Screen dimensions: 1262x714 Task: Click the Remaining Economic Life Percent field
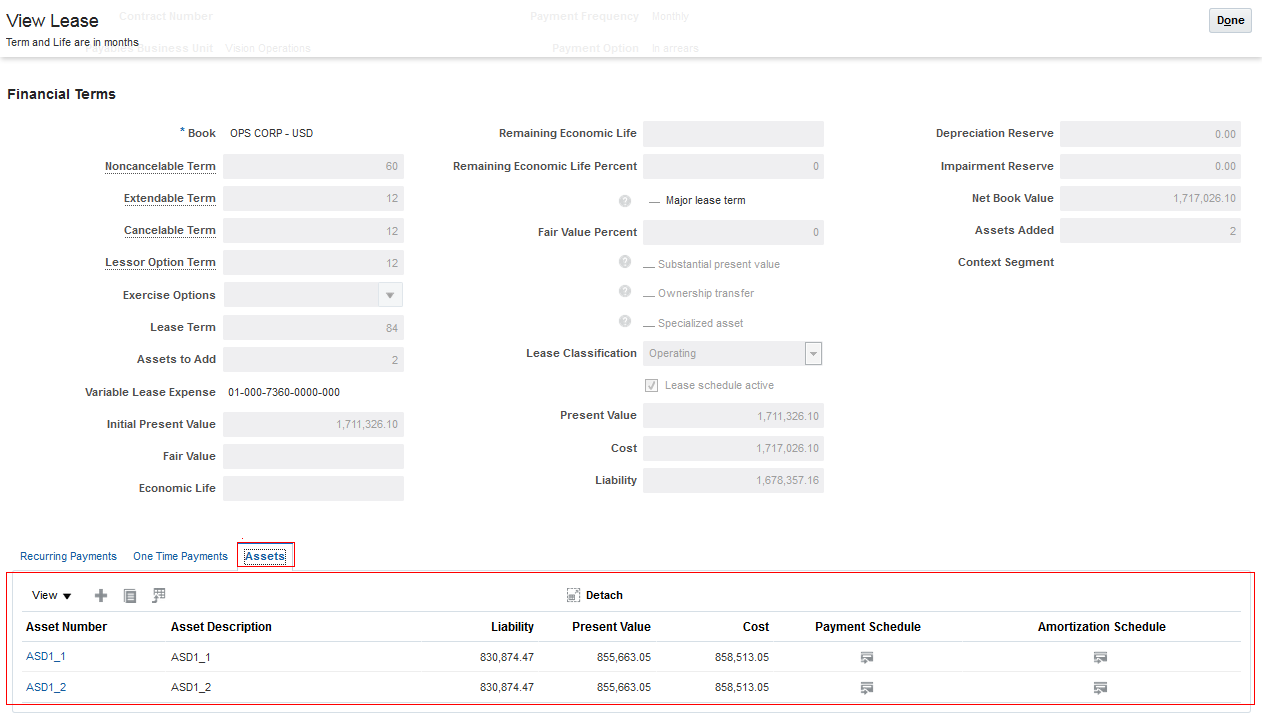tap(733, 166)
